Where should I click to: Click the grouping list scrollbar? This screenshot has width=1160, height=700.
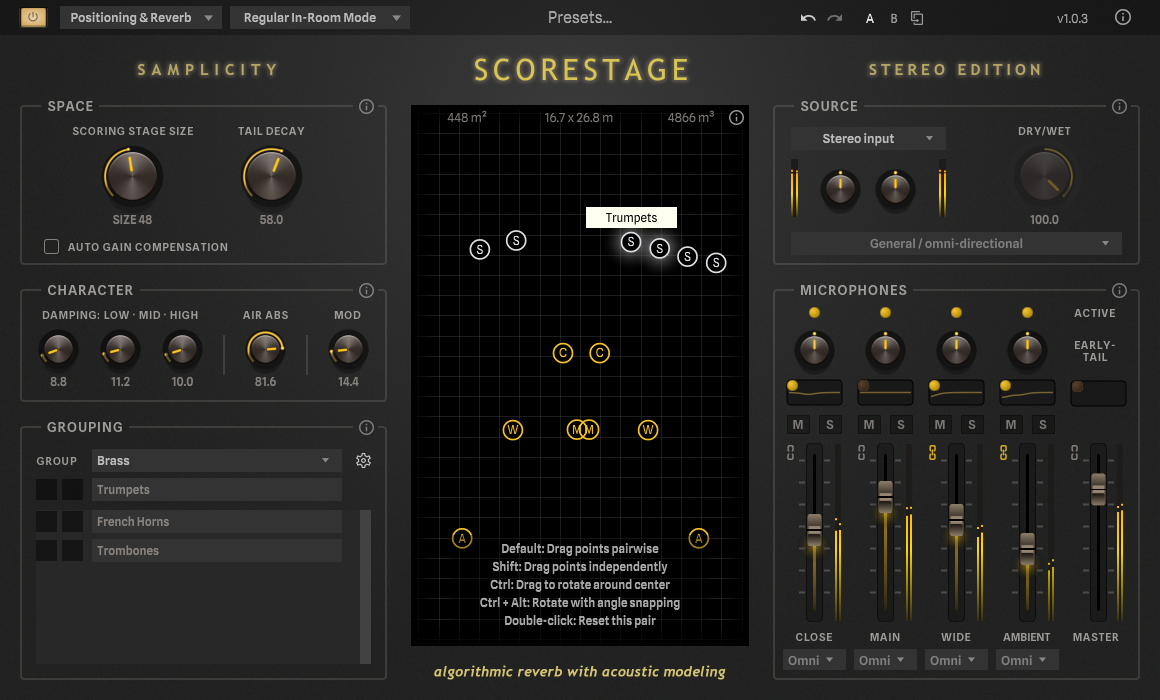click(x=365, y=586)
